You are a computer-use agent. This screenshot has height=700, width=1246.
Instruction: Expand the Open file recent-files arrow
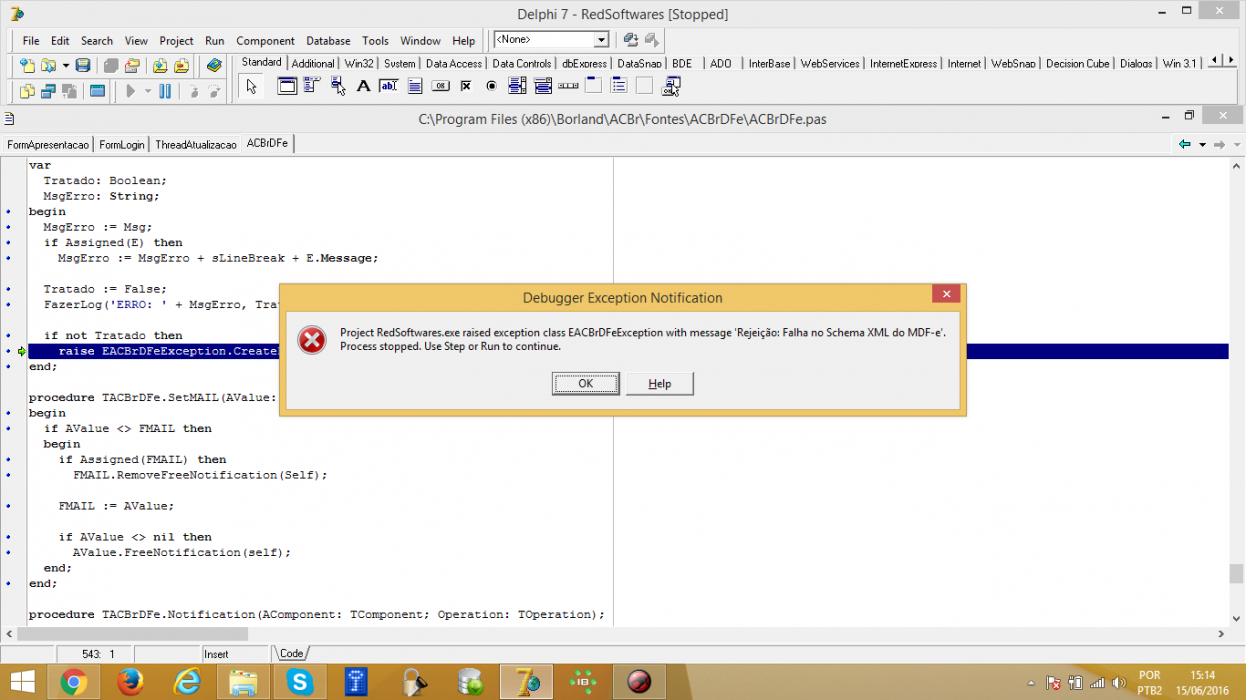[x=65, y=65]
